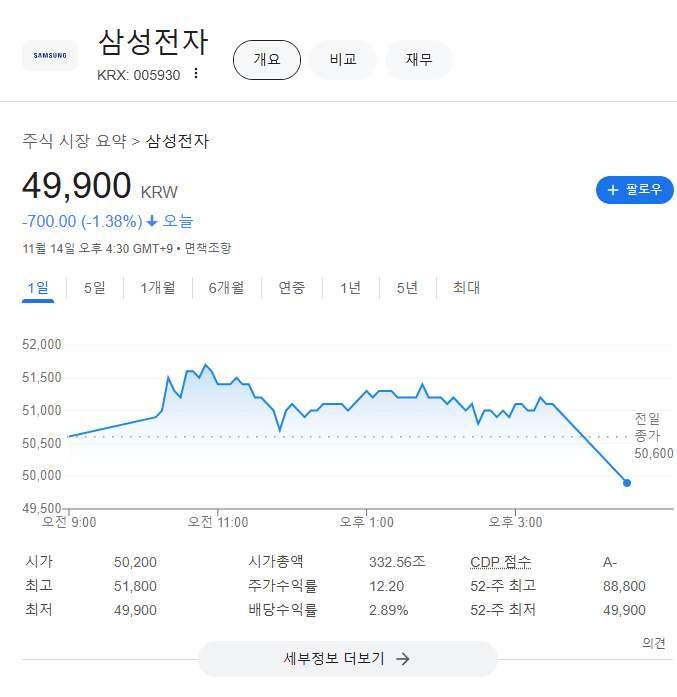
Task: Click the 오전 11:00 axis label
Action: [218, 522]
